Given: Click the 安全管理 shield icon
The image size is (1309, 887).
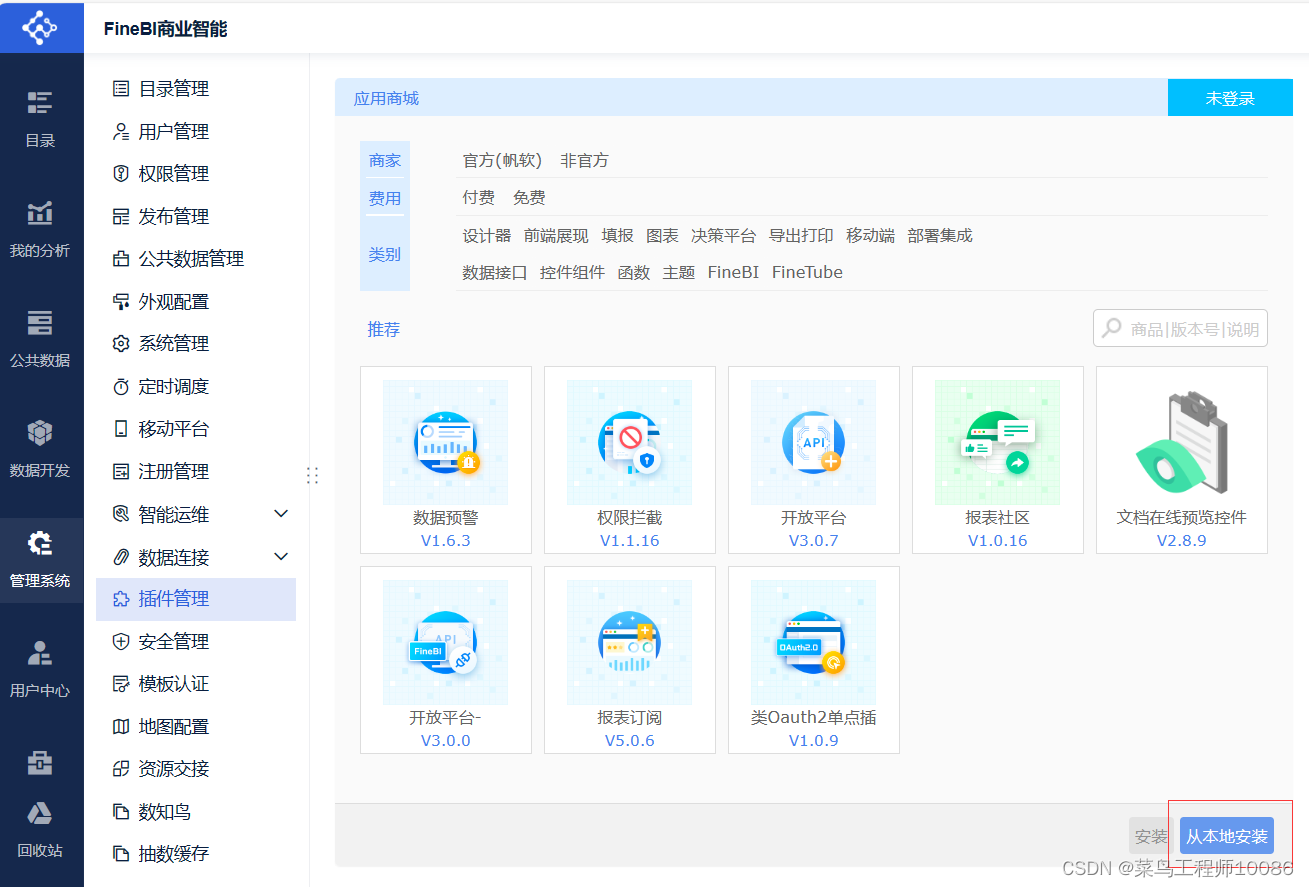Looking at the screenshot, I should (x=121, y=641).
